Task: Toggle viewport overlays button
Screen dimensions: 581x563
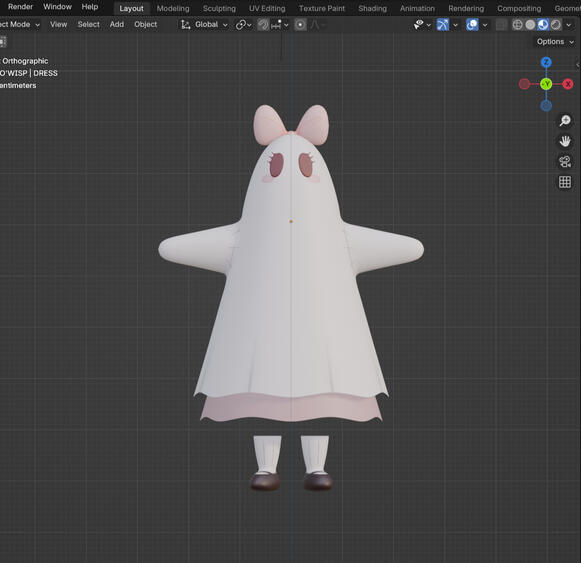Action: click(x=472, y=25)
